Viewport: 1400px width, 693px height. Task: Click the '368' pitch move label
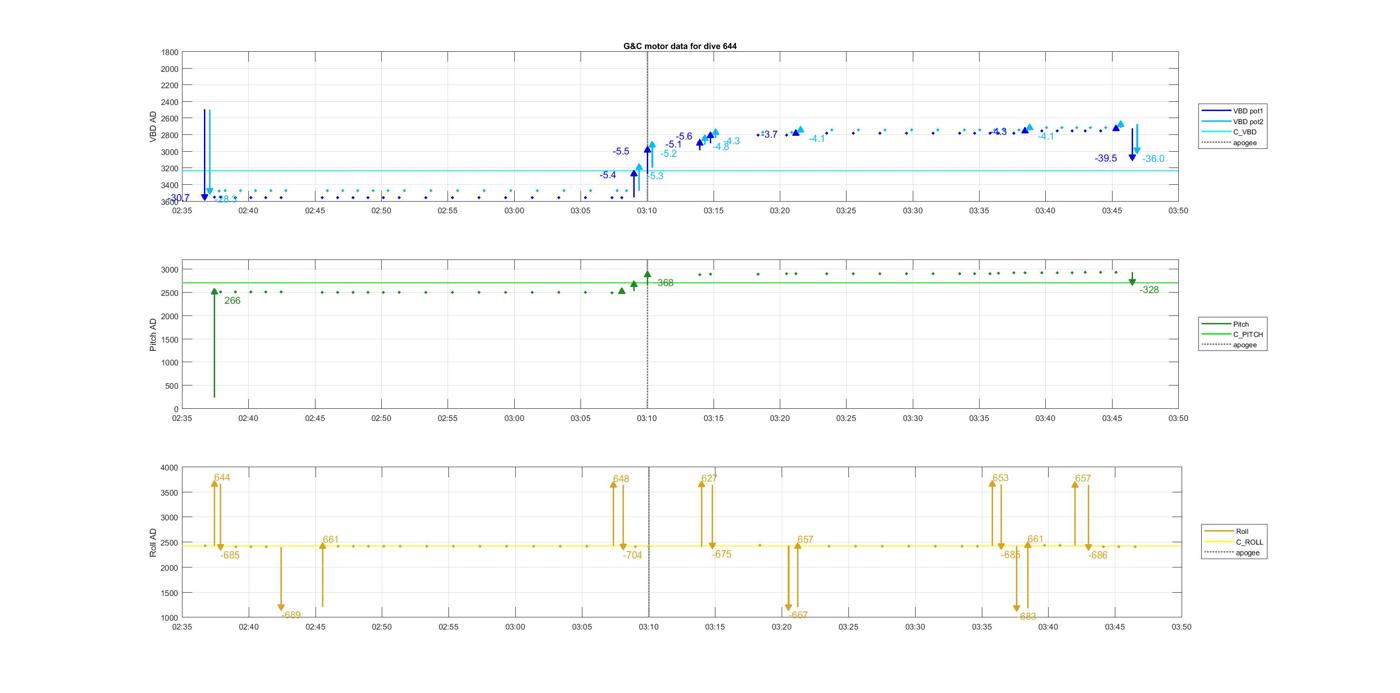[665, 283]
